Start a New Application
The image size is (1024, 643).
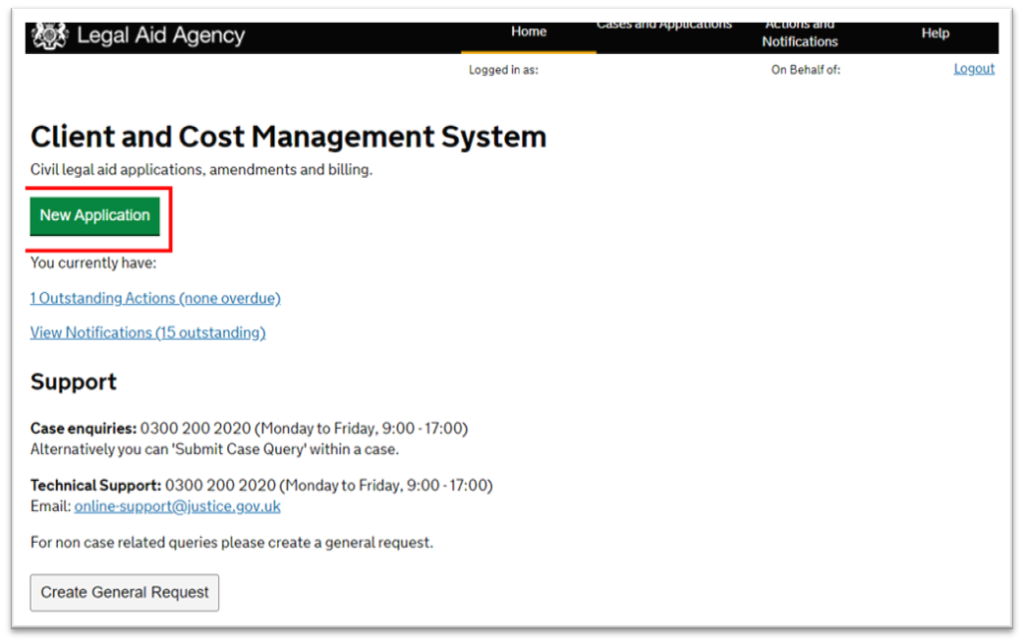coord(95,216)
